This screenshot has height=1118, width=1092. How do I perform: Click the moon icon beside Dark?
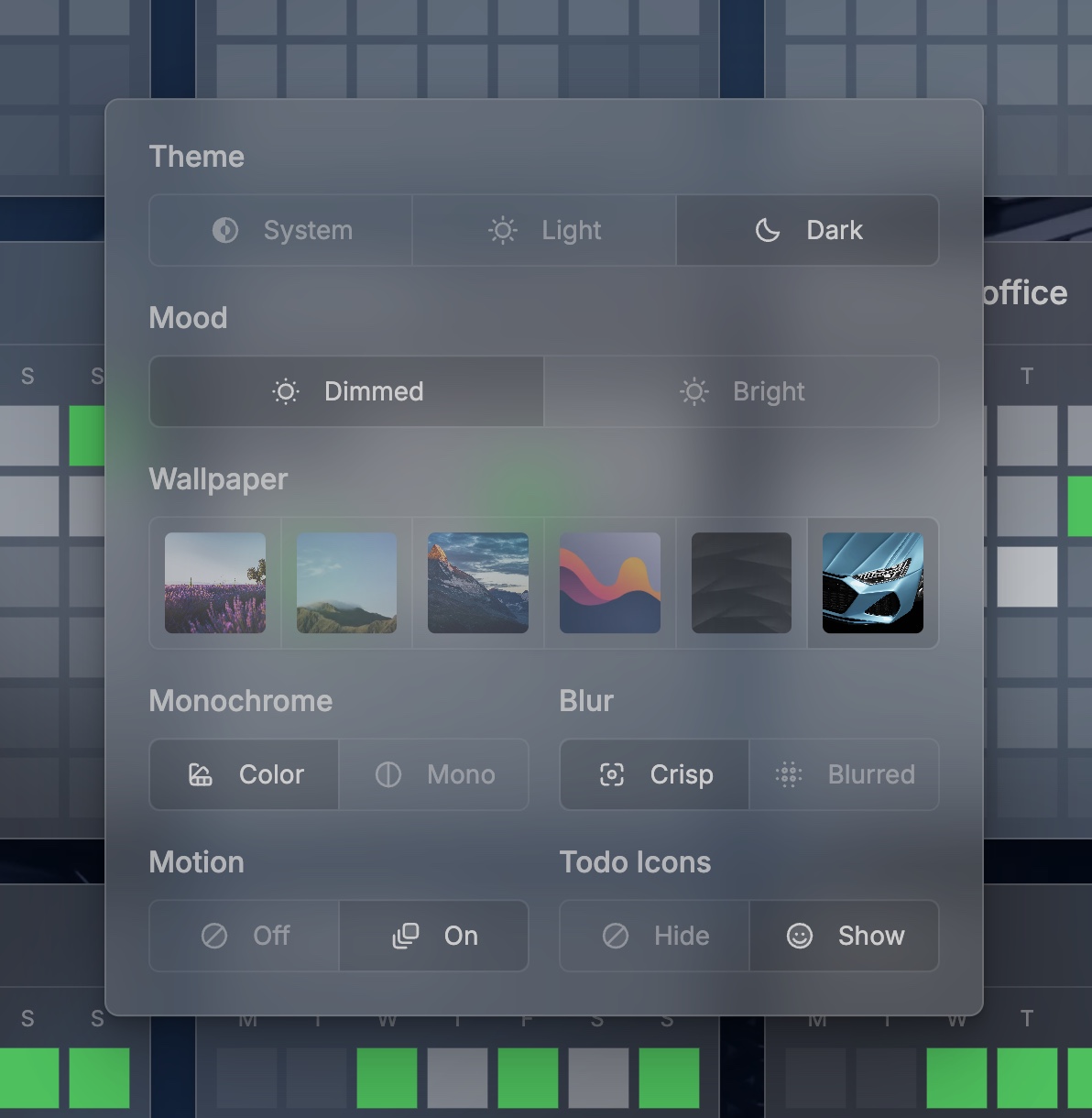[768, 230]
